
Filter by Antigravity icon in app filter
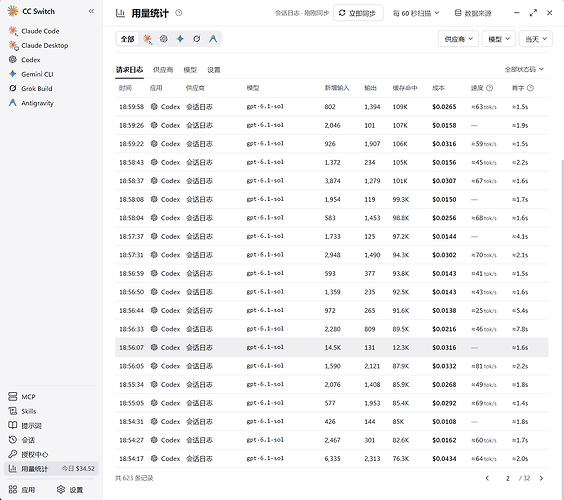click(213, 39)
